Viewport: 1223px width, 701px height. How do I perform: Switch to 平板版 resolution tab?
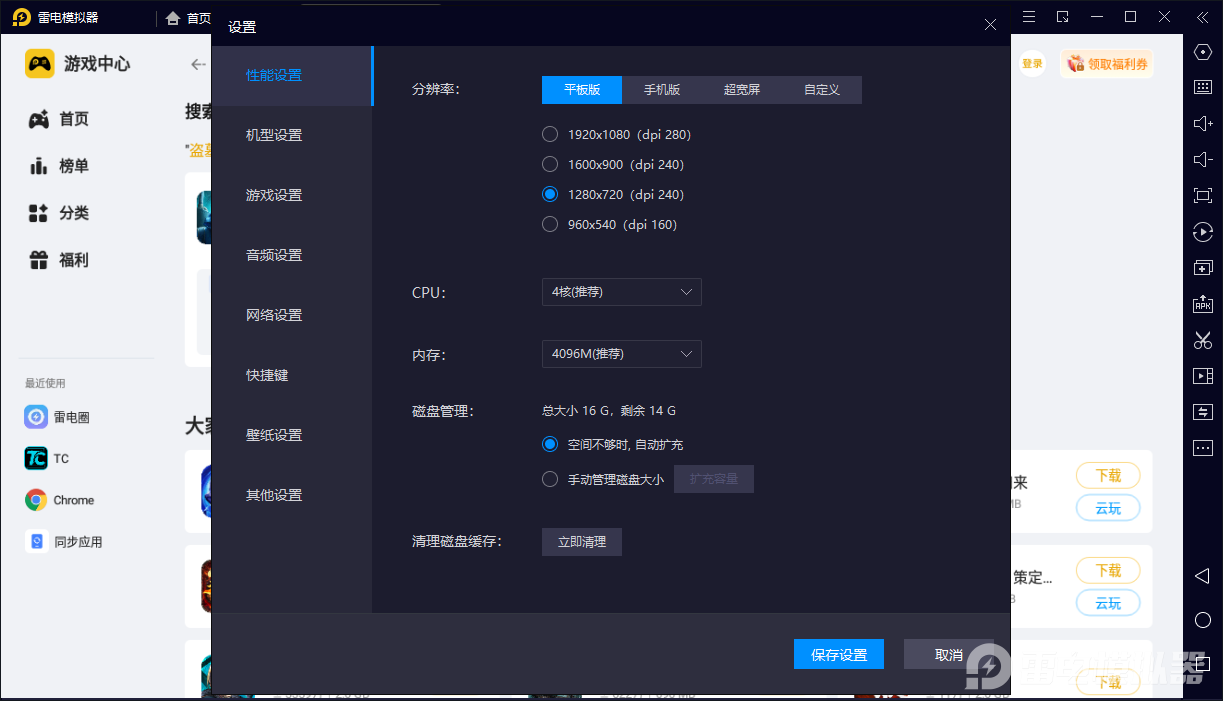(x=582, y=90)
